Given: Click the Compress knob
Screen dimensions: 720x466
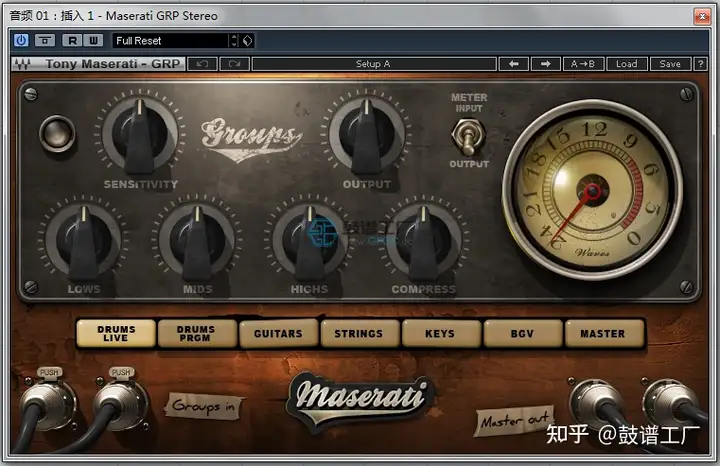Looking at the screenshot, I should tap(423, 241).
